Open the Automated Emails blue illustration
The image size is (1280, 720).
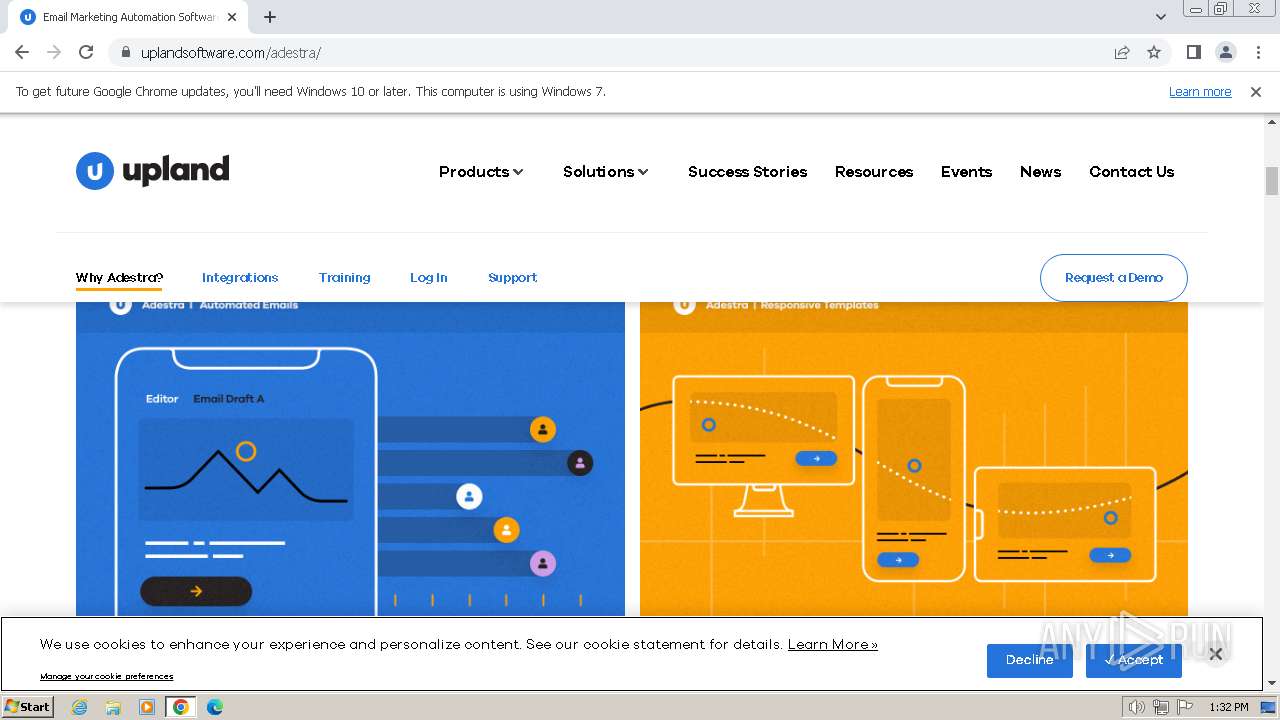pyautogui.click(x=350, y=458)
